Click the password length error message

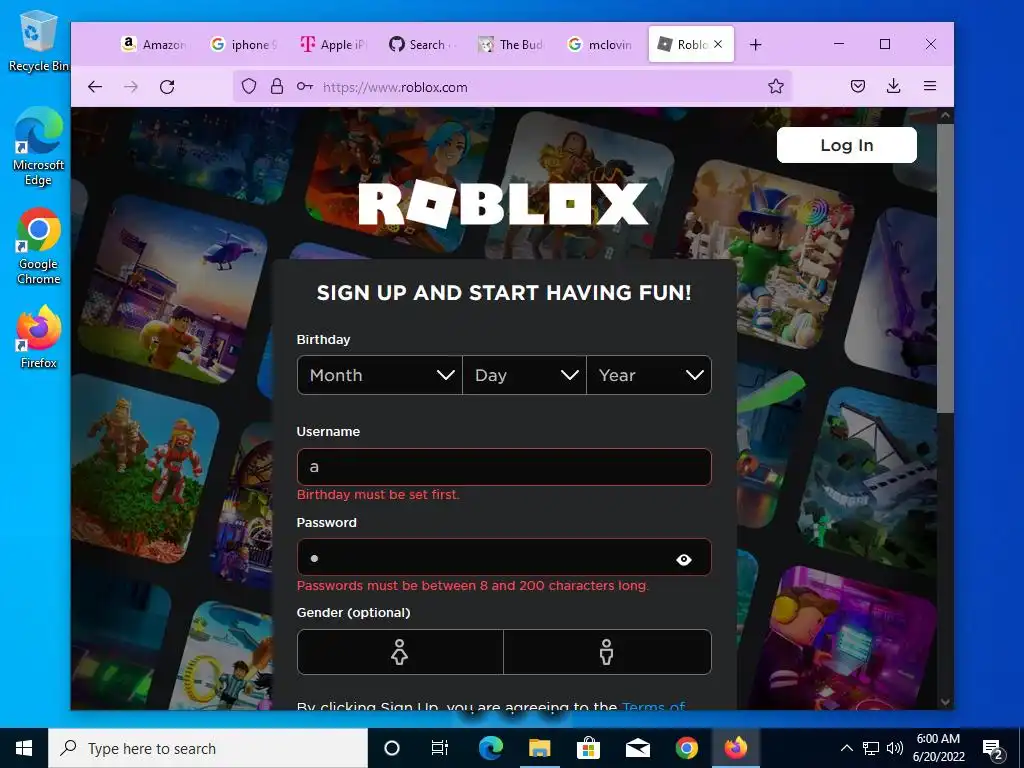pos(473,585)
